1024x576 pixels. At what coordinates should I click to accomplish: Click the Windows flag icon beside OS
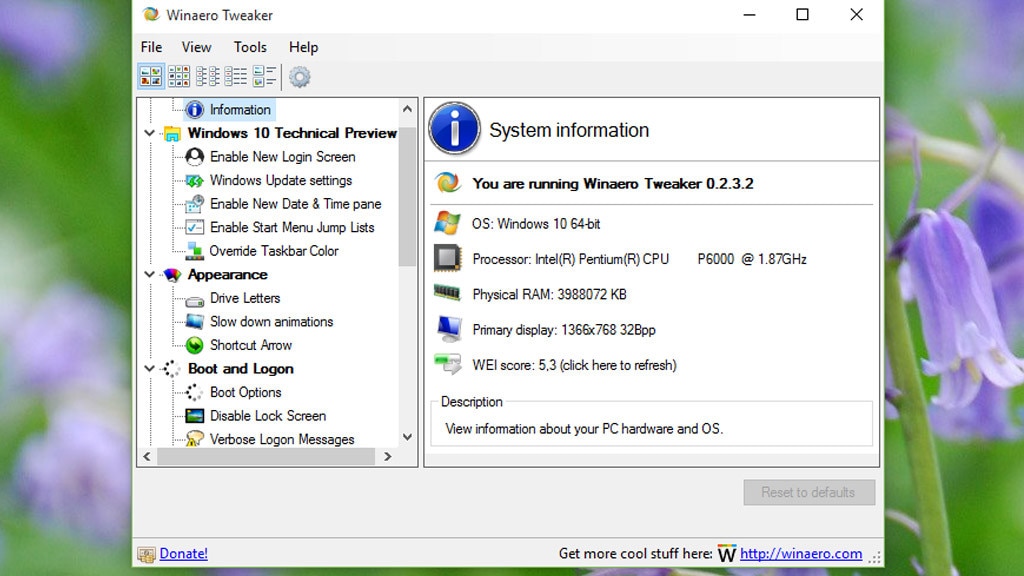click(447, 223)
